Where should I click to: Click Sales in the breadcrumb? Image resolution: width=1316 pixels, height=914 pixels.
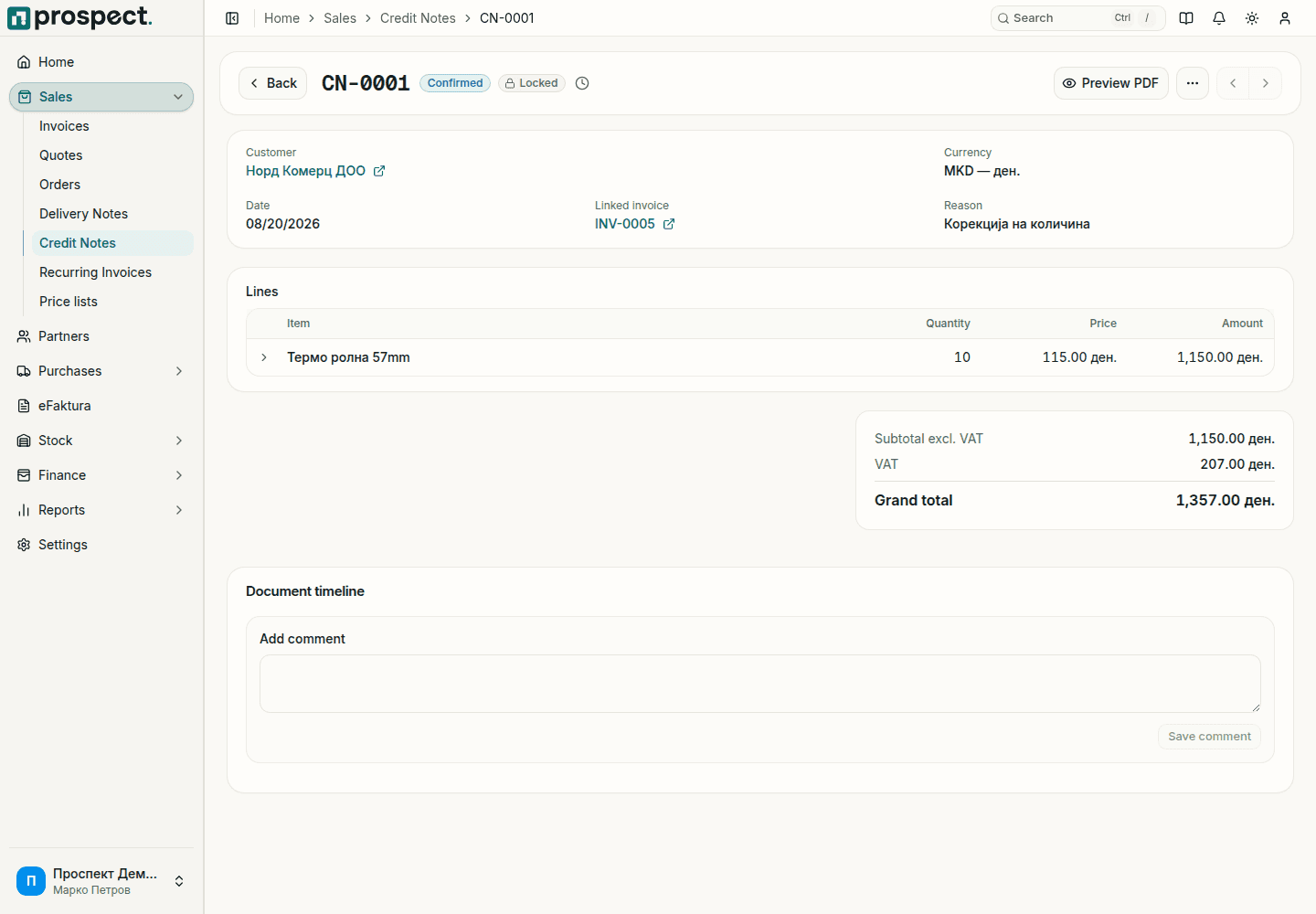point(340,18)
